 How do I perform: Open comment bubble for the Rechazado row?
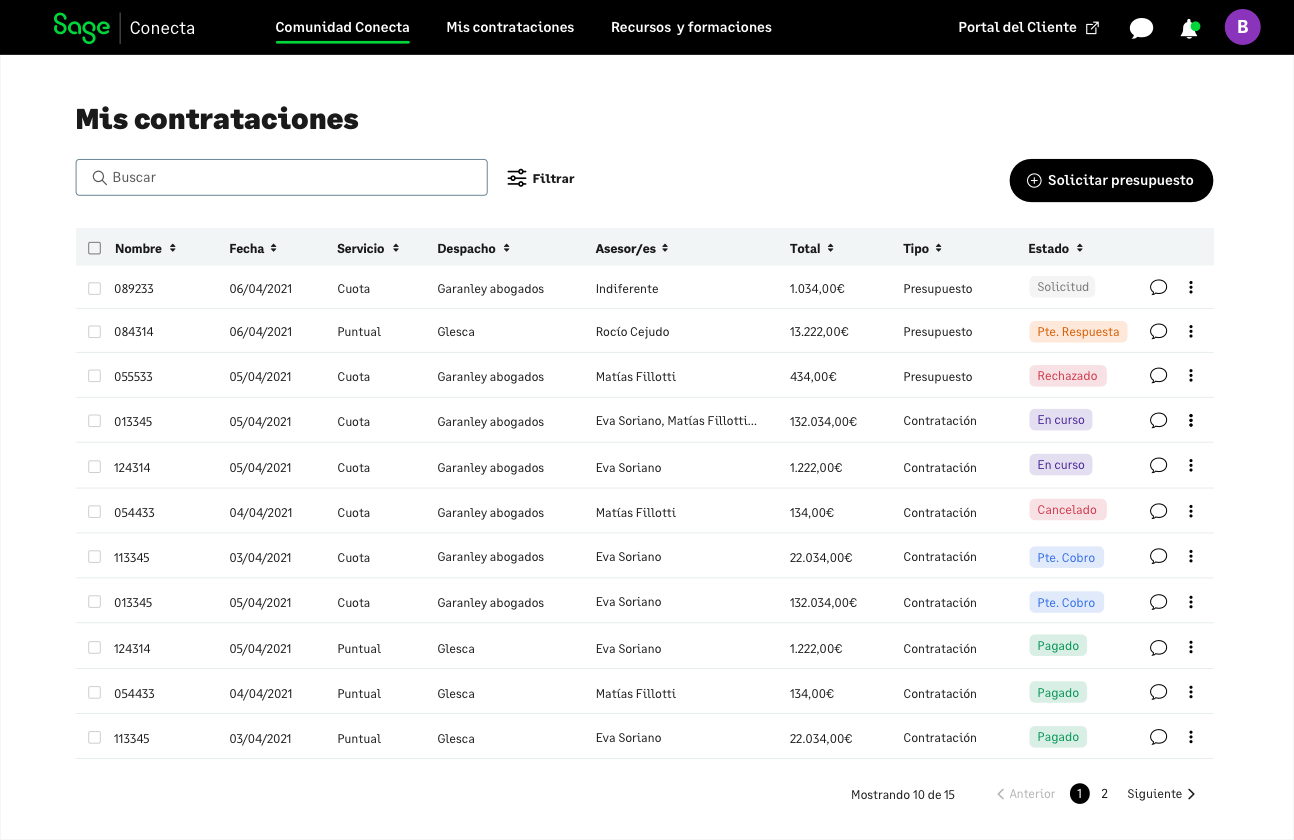pos(1158,376)
